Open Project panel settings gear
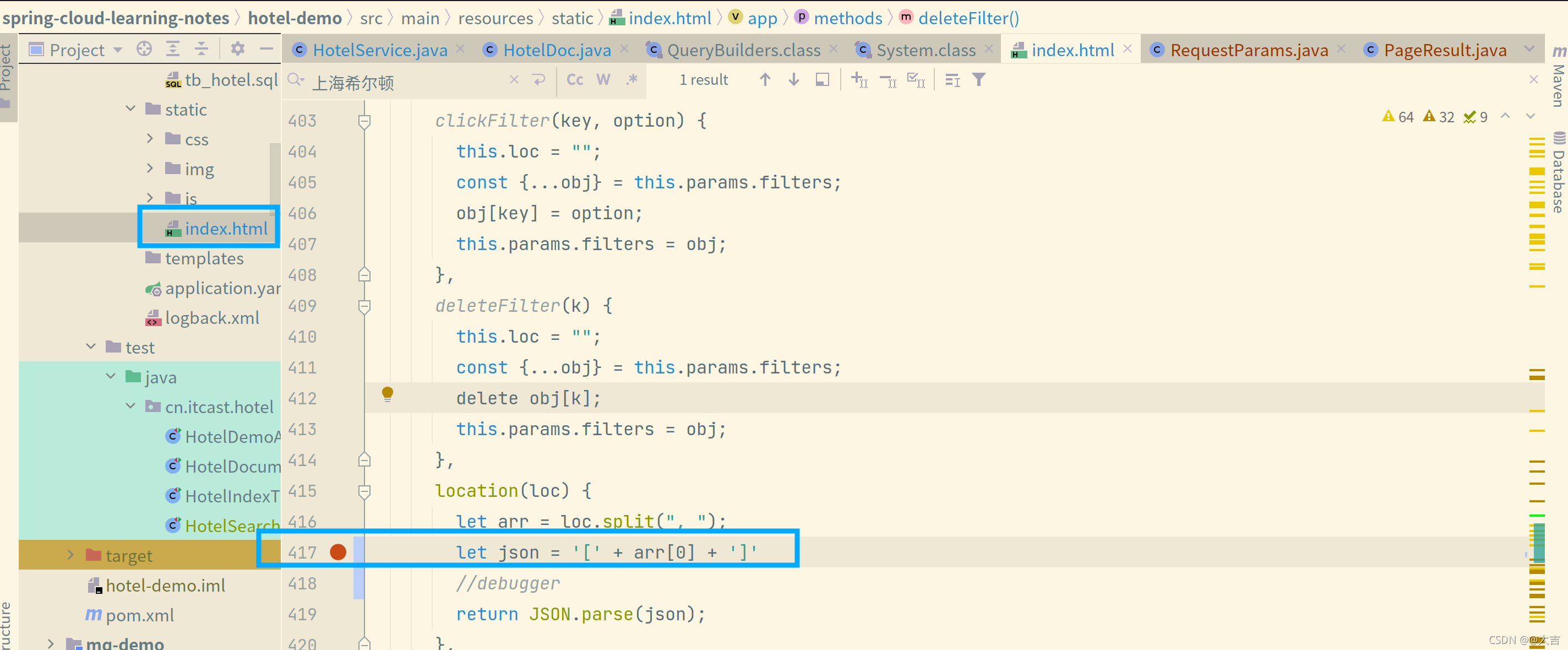The width and height of the screenshot is (1568, 650). click(237, 50)
